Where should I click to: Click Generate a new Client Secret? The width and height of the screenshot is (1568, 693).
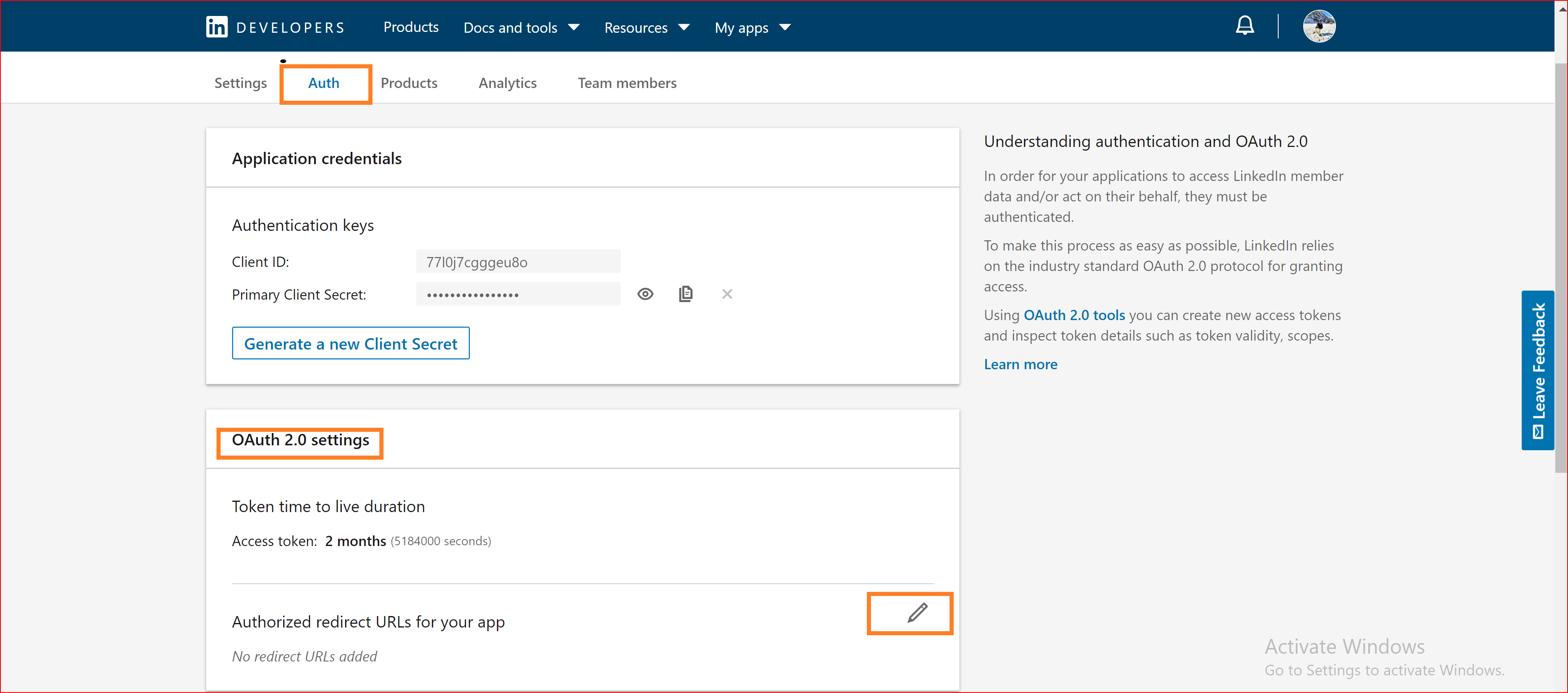pos(351,343)
